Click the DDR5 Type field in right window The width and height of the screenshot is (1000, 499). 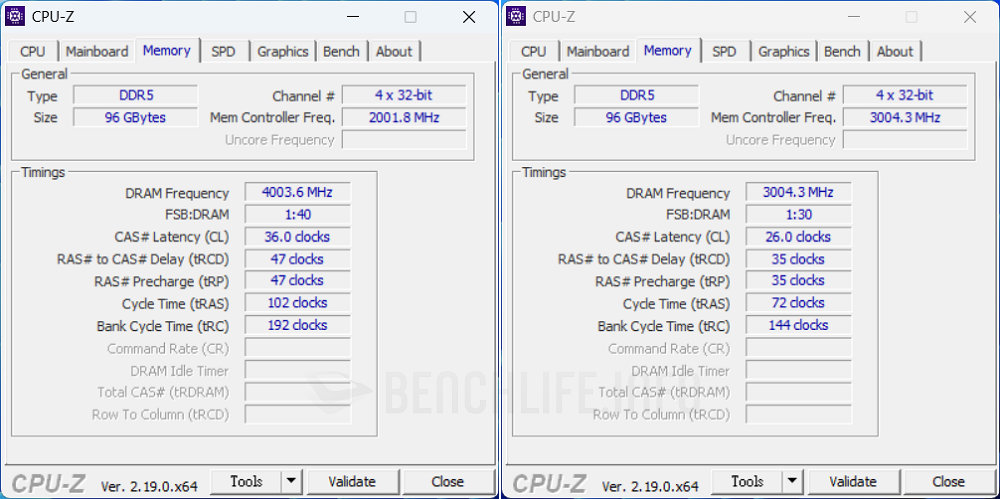click(x=636, y=96)
